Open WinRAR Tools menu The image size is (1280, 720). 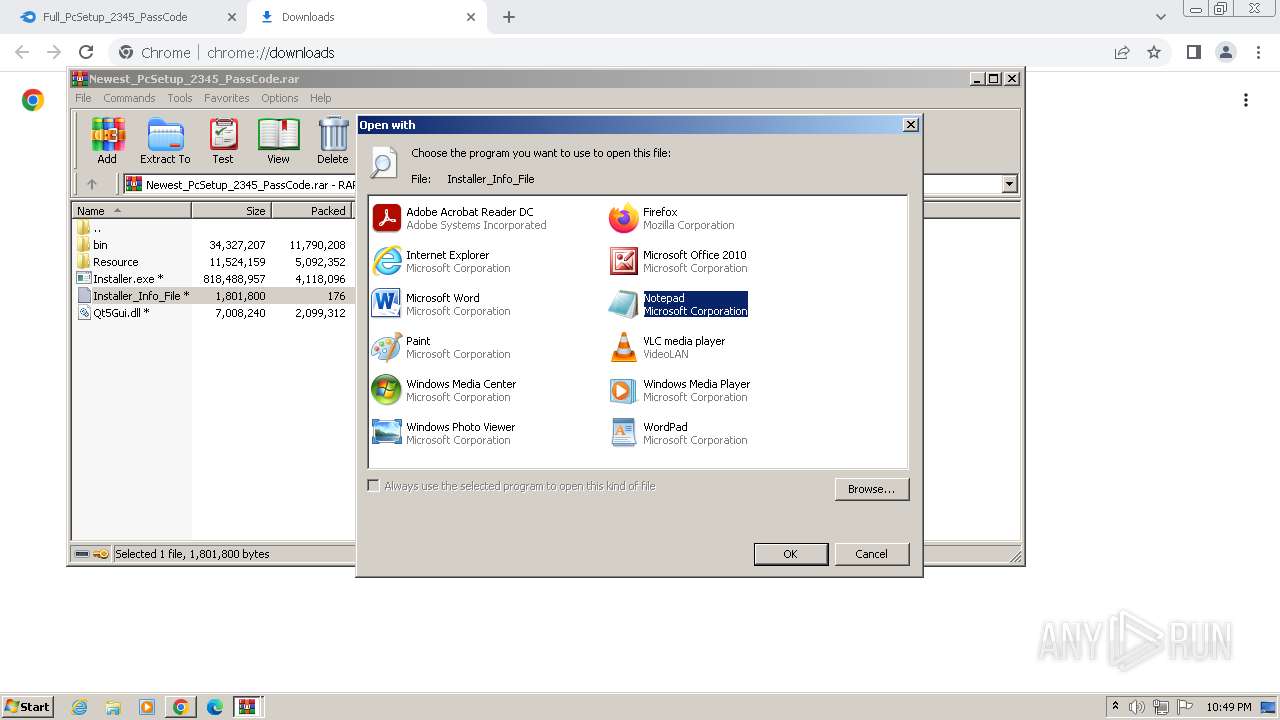coord(180,98)
